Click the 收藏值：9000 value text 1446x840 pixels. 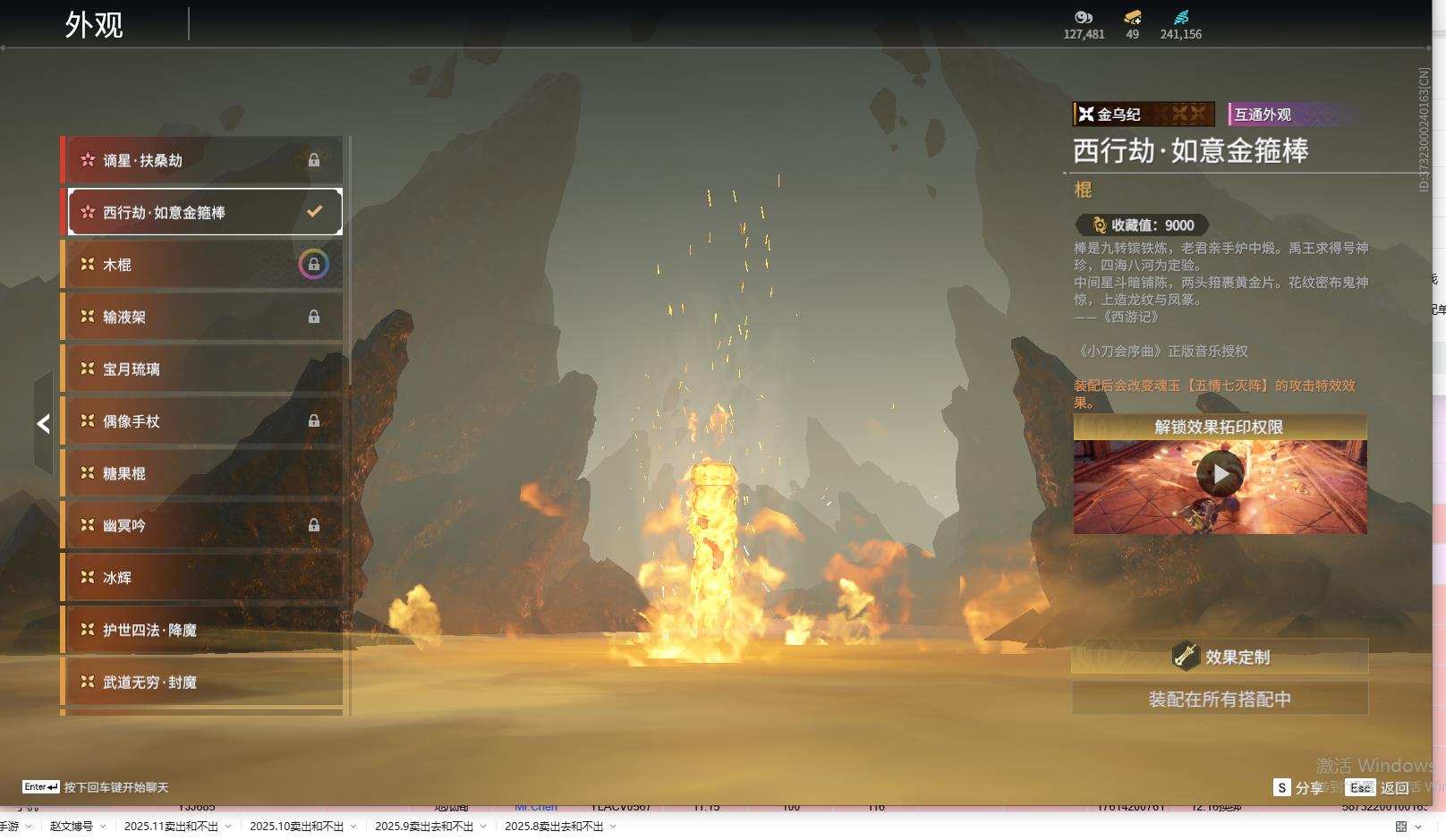[1153, 225]
